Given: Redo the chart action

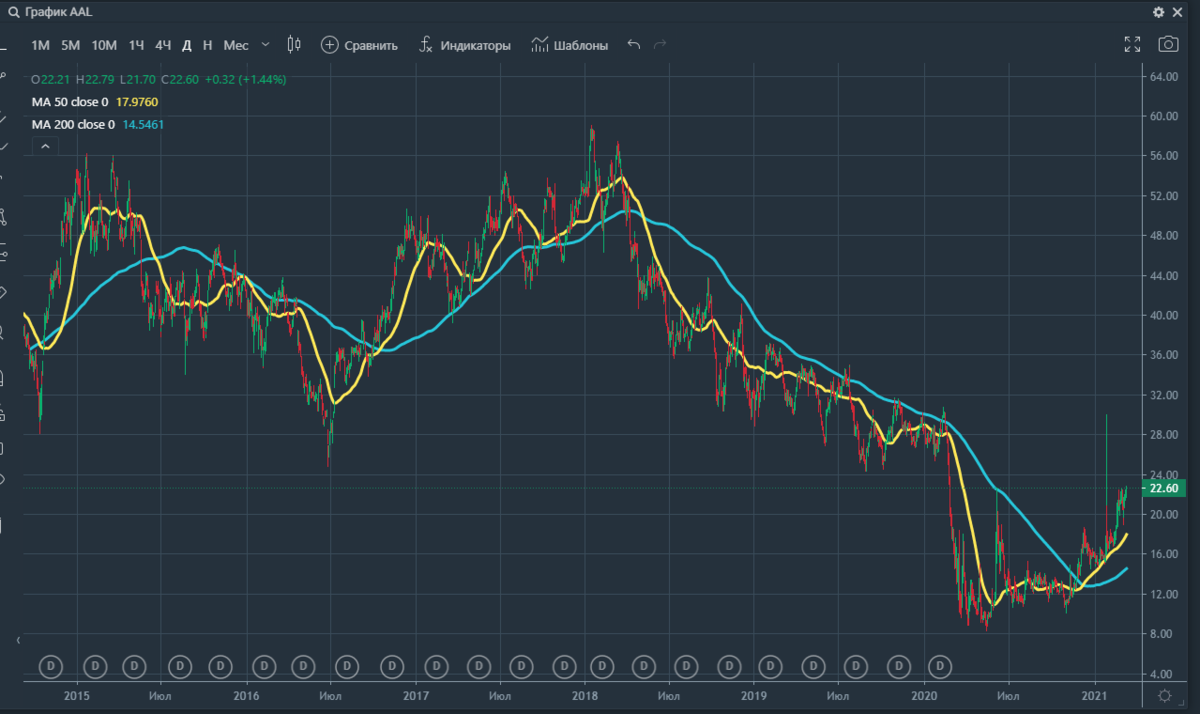Looking at the screenshot, I should pos(659,44).
